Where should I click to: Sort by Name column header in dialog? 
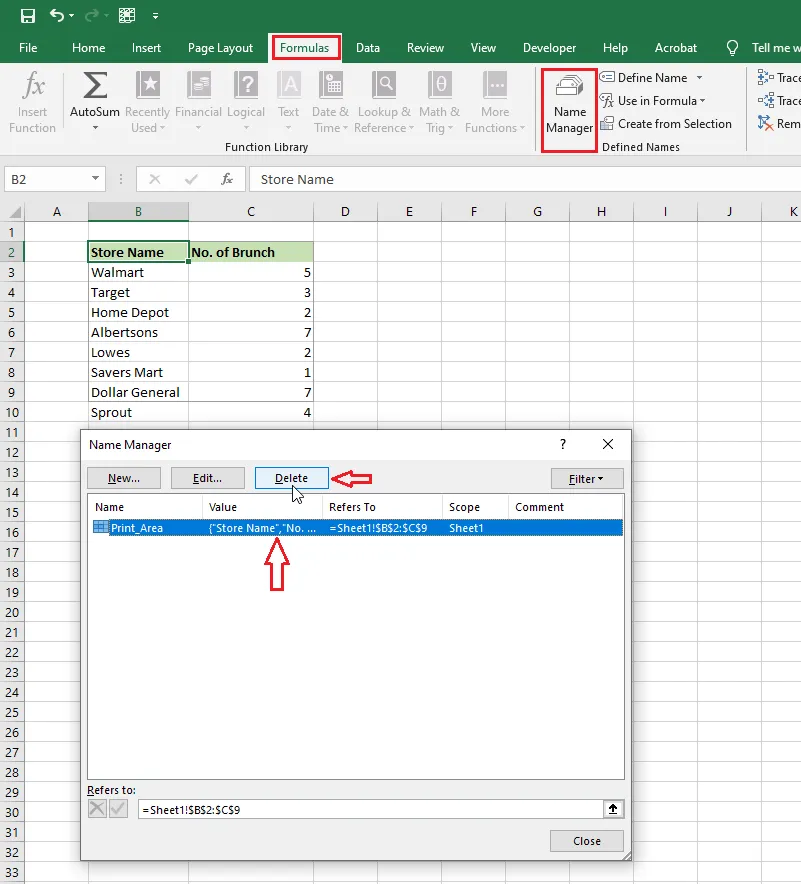coord(145,507)
